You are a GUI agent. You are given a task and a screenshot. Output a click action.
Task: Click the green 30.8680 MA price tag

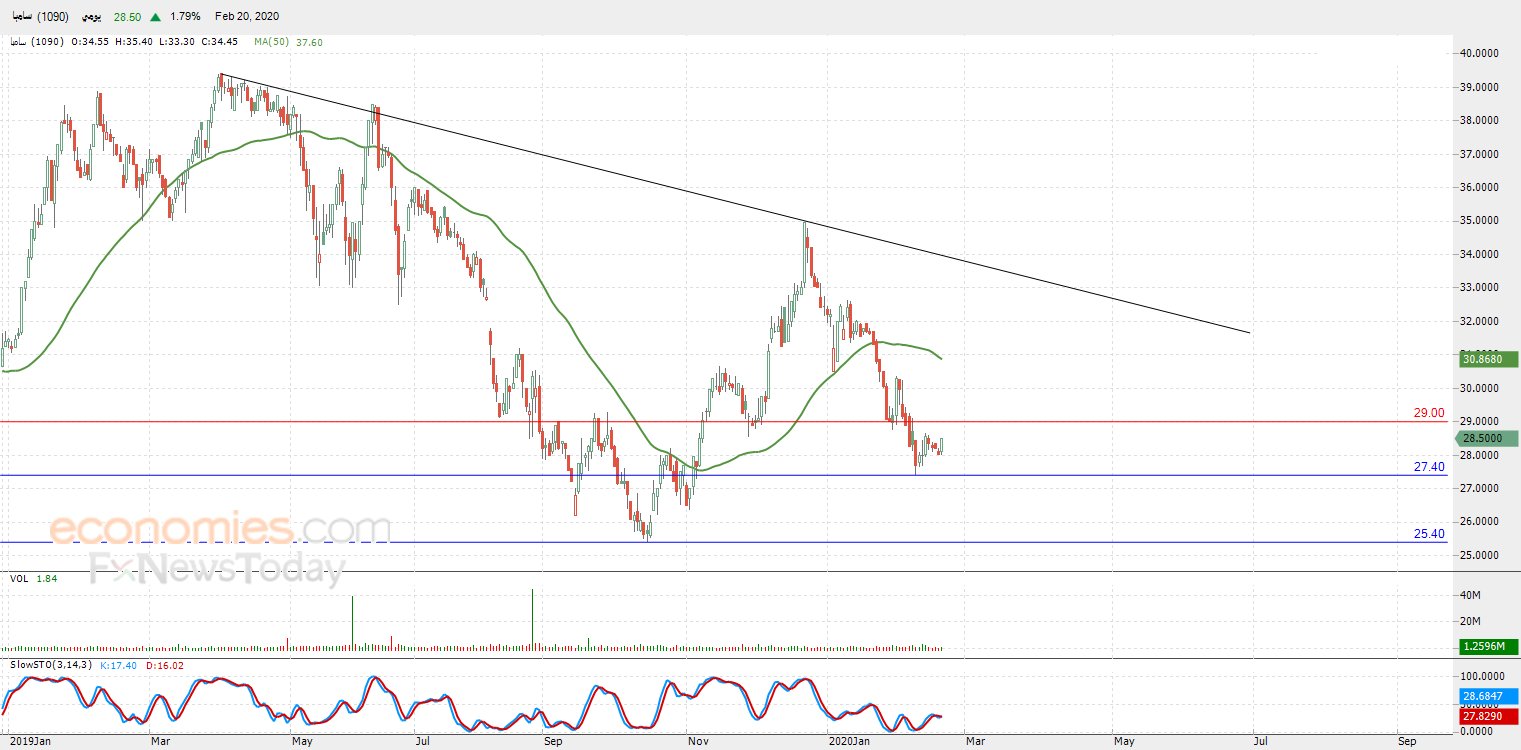point(1488,359)
